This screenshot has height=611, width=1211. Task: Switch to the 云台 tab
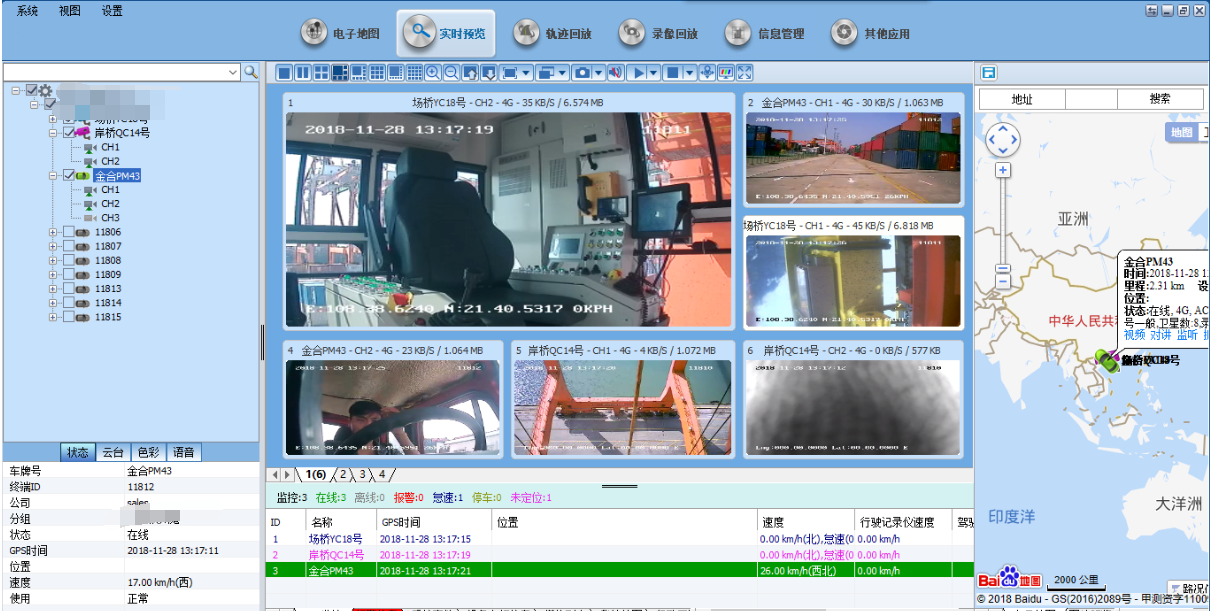[113, 452]
